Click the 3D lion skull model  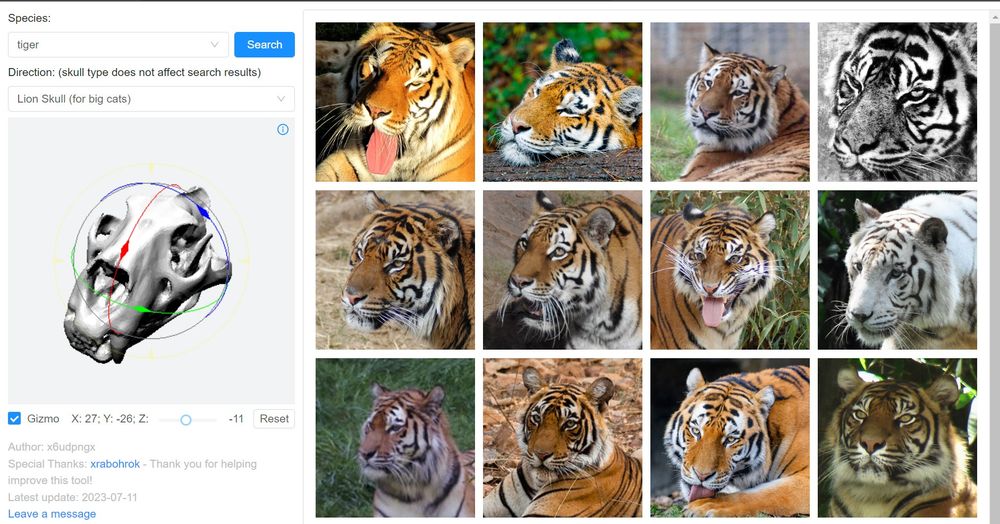tap(148, 274)
